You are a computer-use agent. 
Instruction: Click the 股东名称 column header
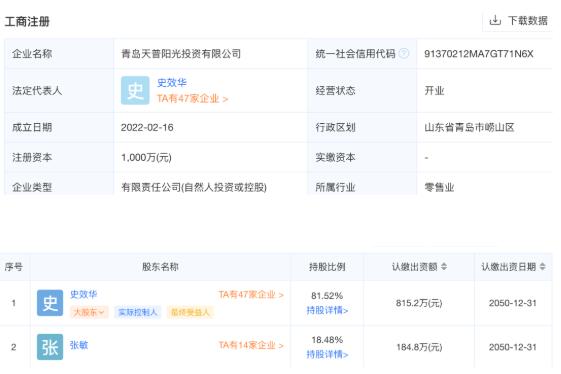160,267
